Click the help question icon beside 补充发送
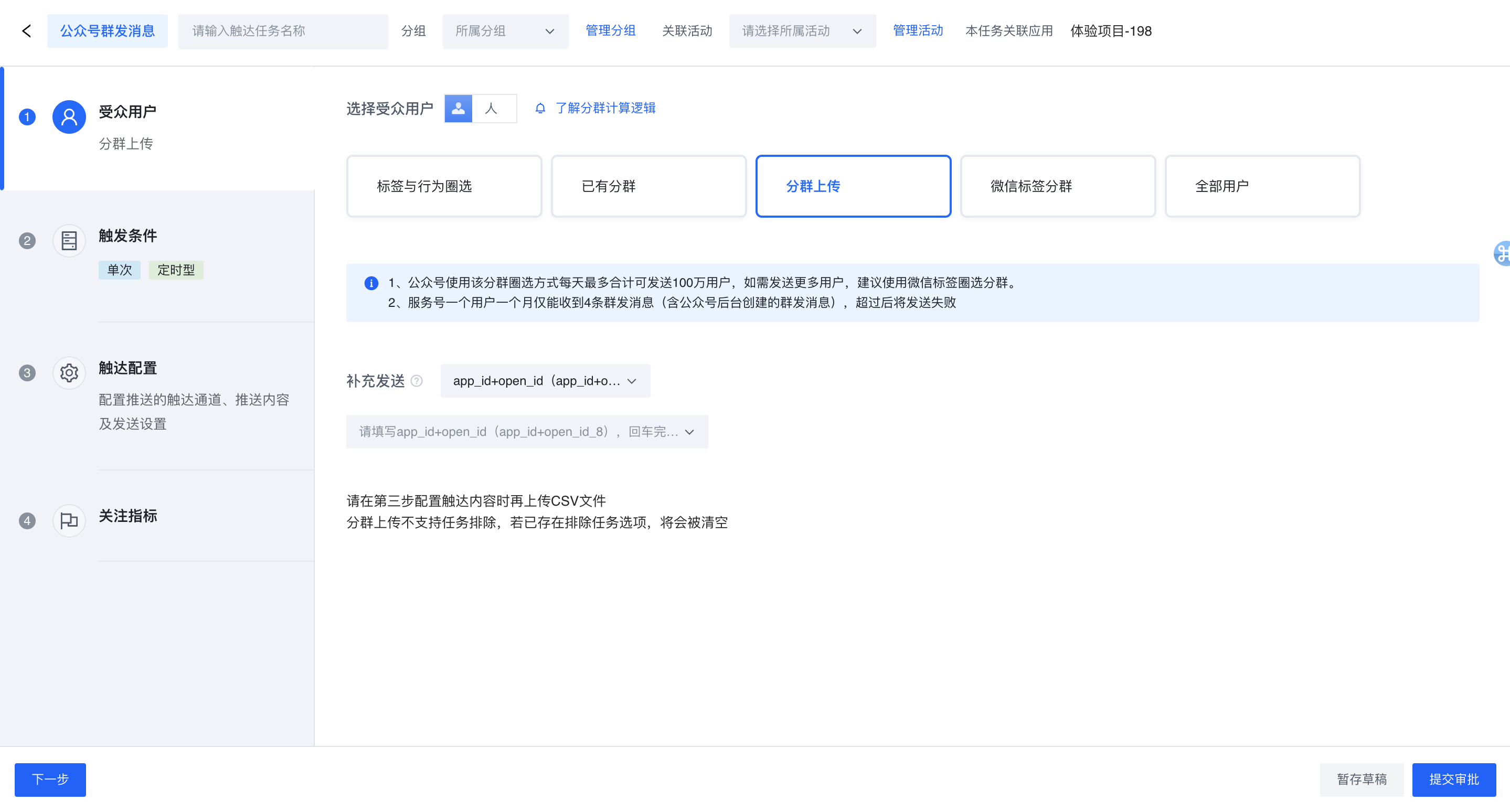 tap(417, 381)
